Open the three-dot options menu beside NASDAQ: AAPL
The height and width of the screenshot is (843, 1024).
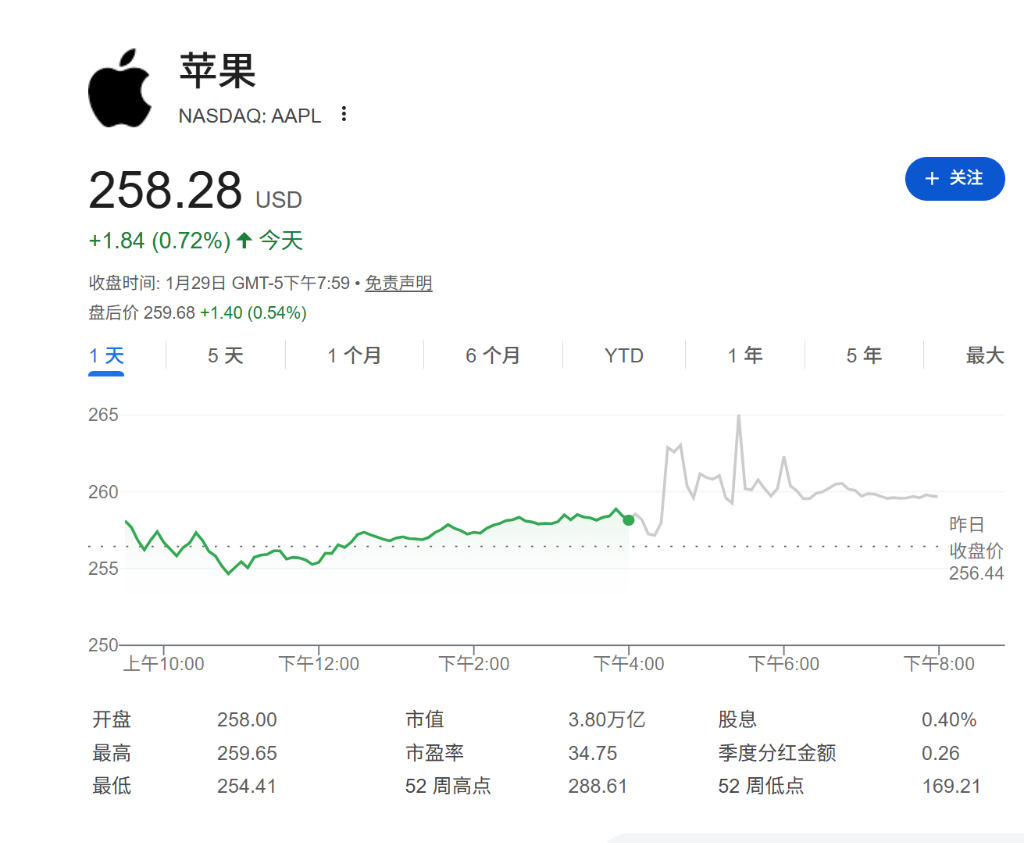pyautogui.click(x=342, y=114)
